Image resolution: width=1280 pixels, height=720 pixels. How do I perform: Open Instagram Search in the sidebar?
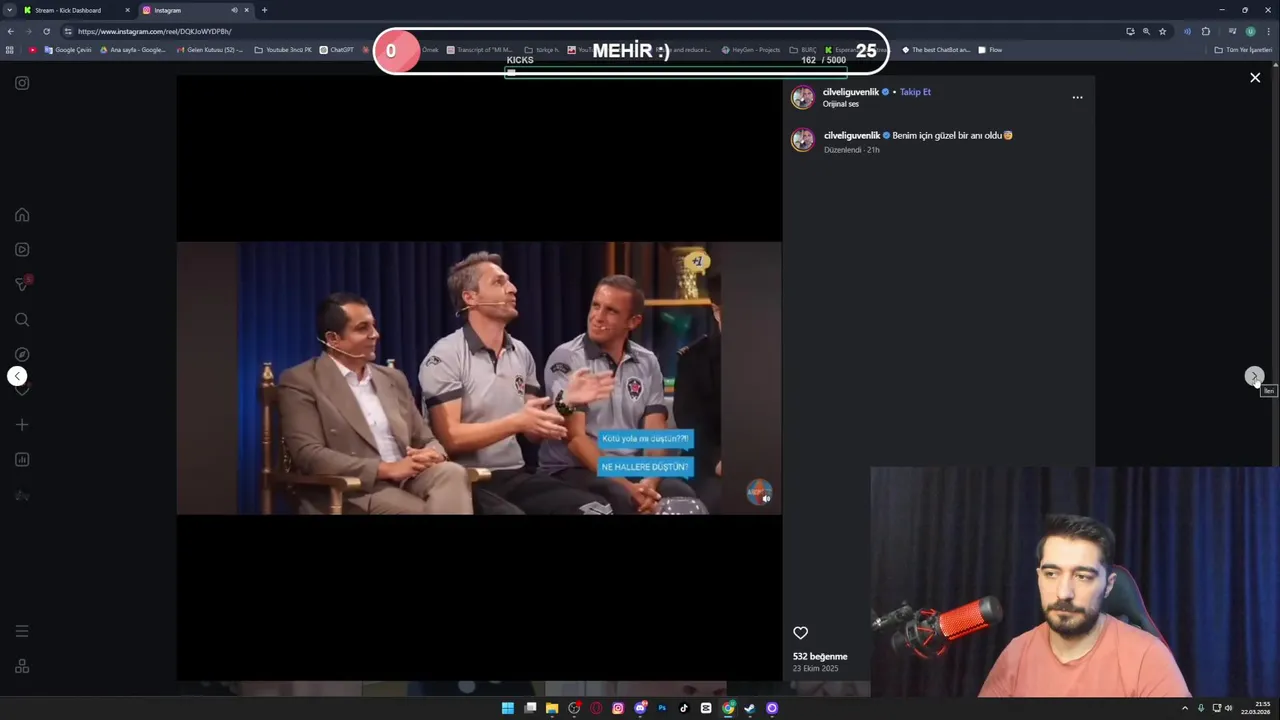coord(22,320)
